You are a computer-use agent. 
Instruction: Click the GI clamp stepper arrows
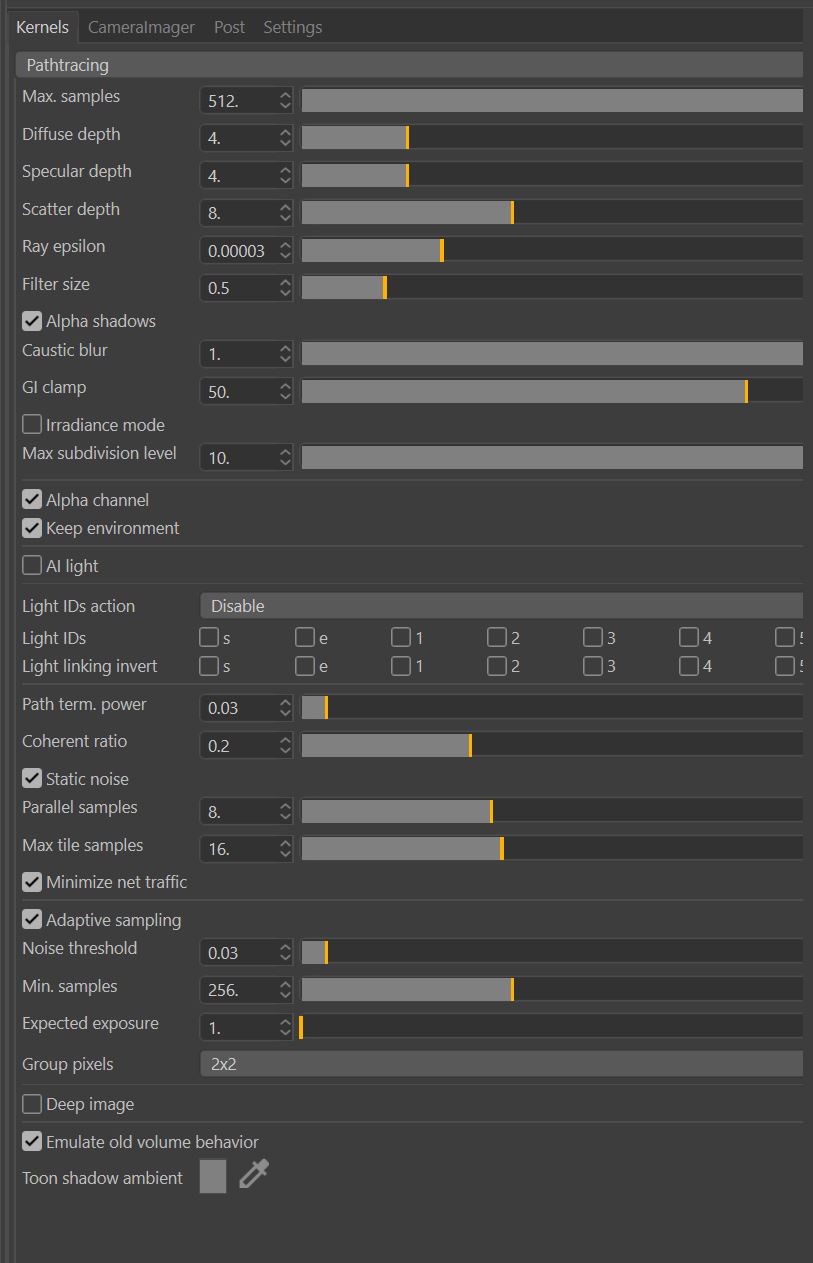pyautogui.click(x=286, y=391)
